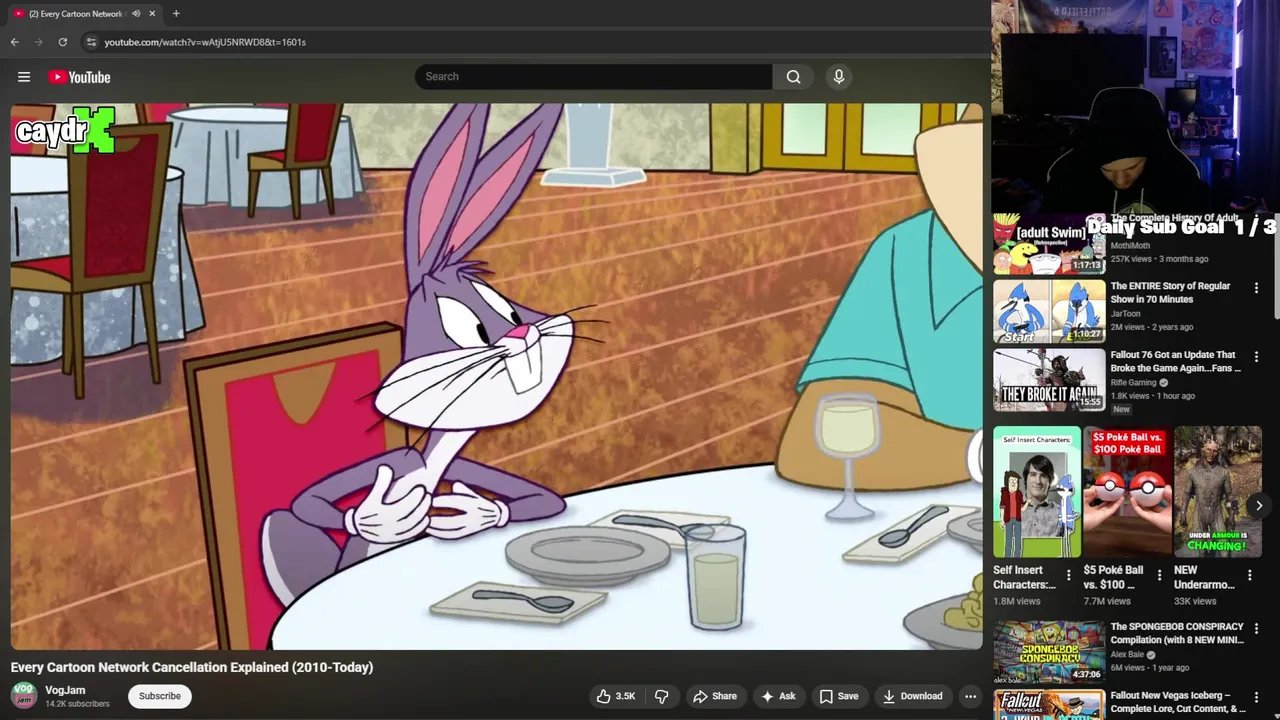Open the adult swim history thumbnail
This screenshot has height=720, width=1280.
click(x=1049, y=243)
